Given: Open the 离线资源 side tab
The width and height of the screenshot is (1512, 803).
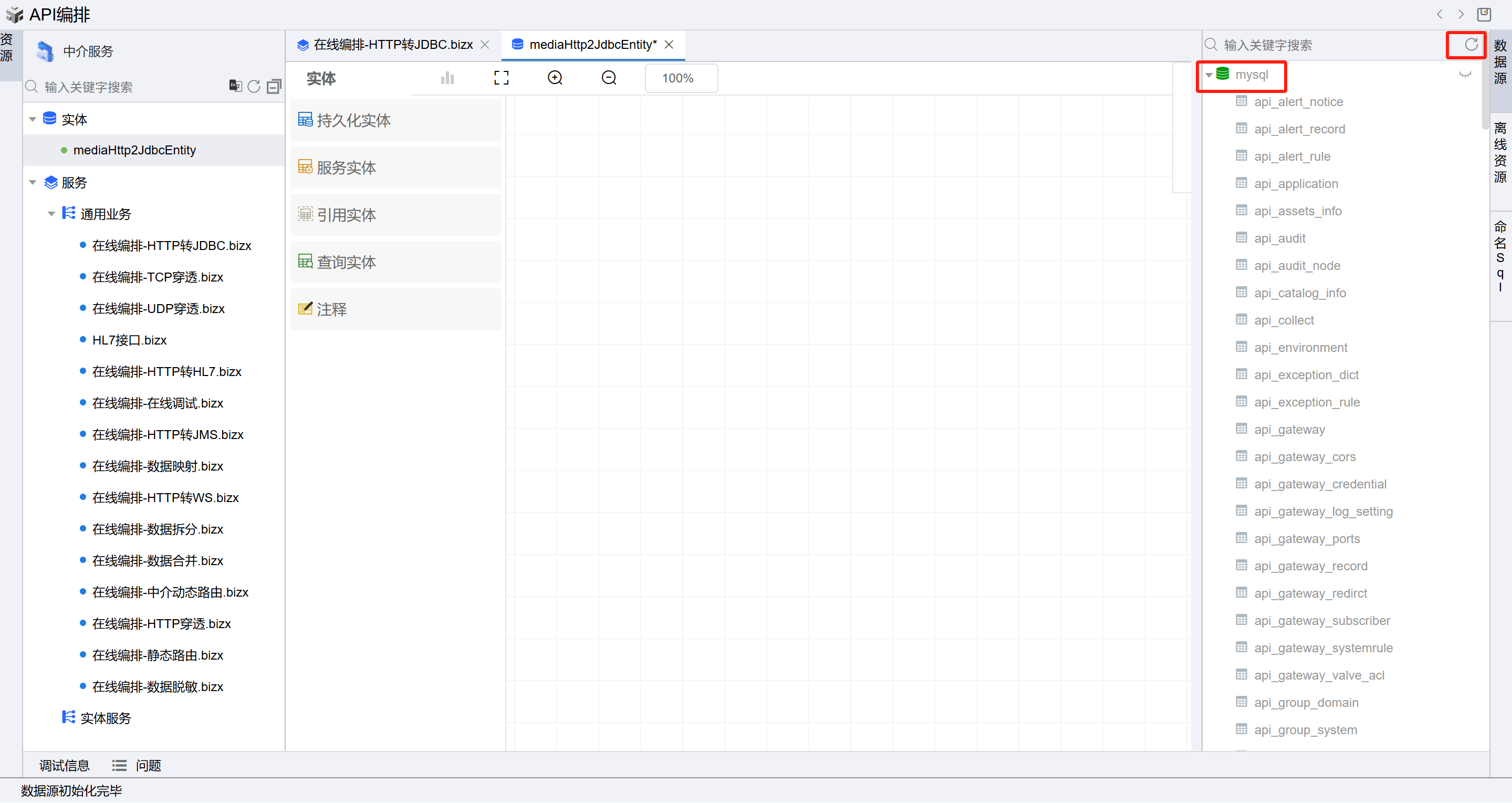Looking at the screenshot, I should [1500, 153].
